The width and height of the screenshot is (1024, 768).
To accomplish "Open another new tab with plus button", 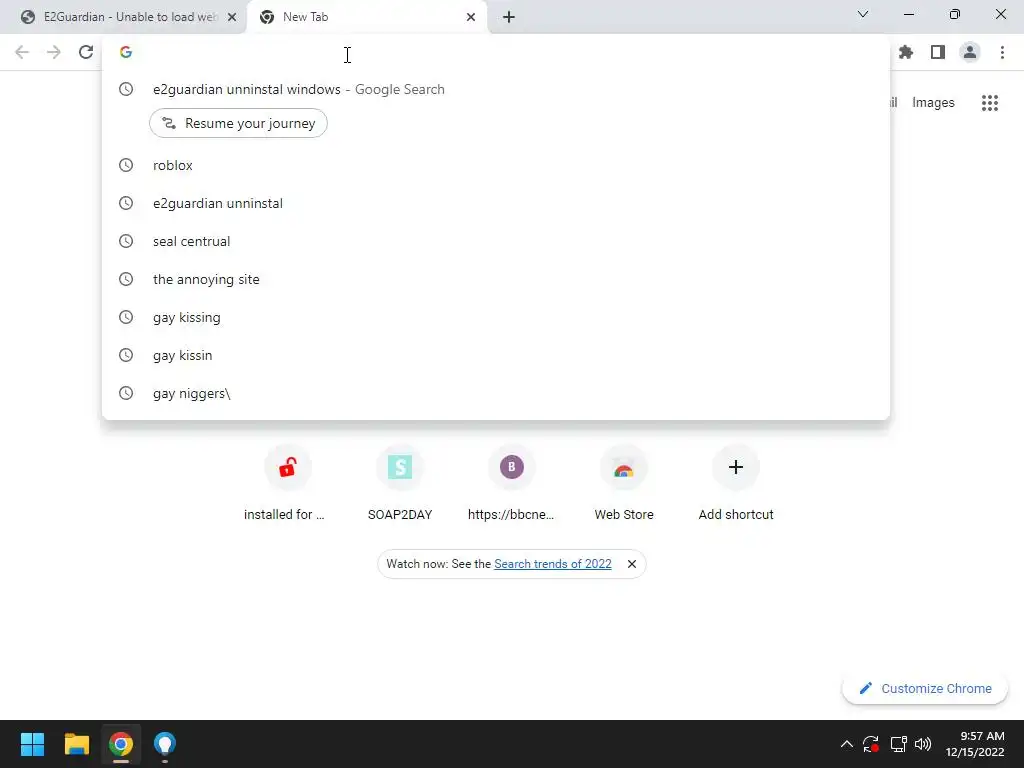I will [509, 17].
